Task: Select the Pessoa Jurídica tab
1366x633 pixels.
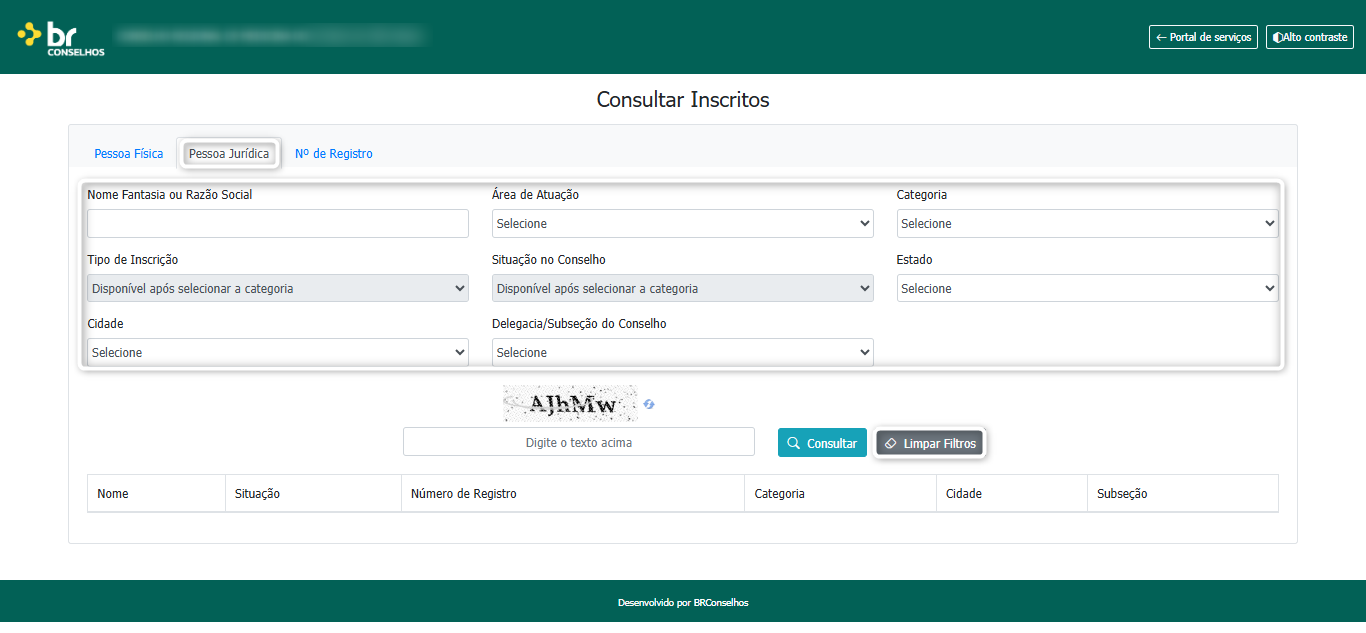Action: (x=229, y=154)
